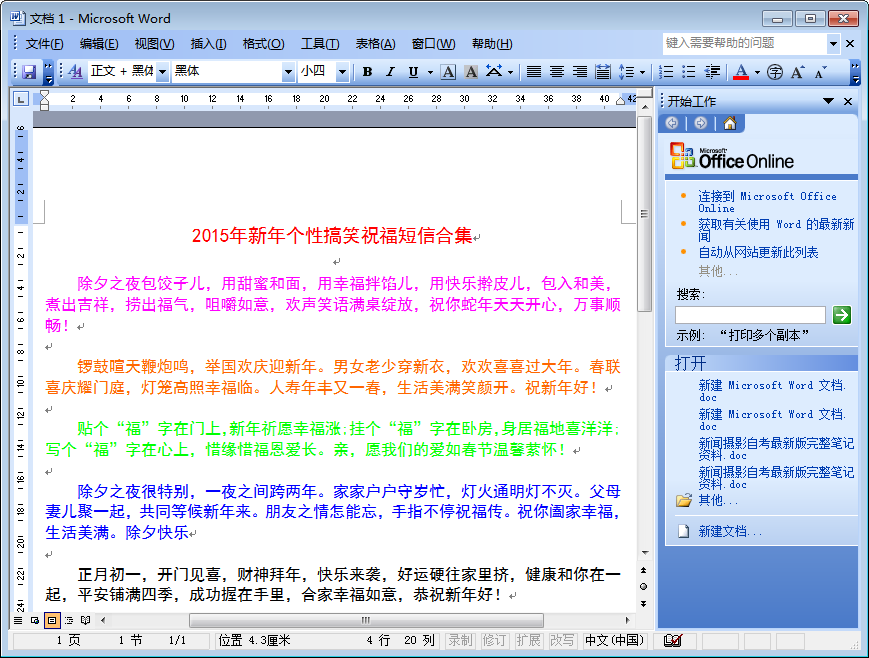Click the character border icon
The image size is (869, 658).
pyautogui.click(x=447, y=72)
